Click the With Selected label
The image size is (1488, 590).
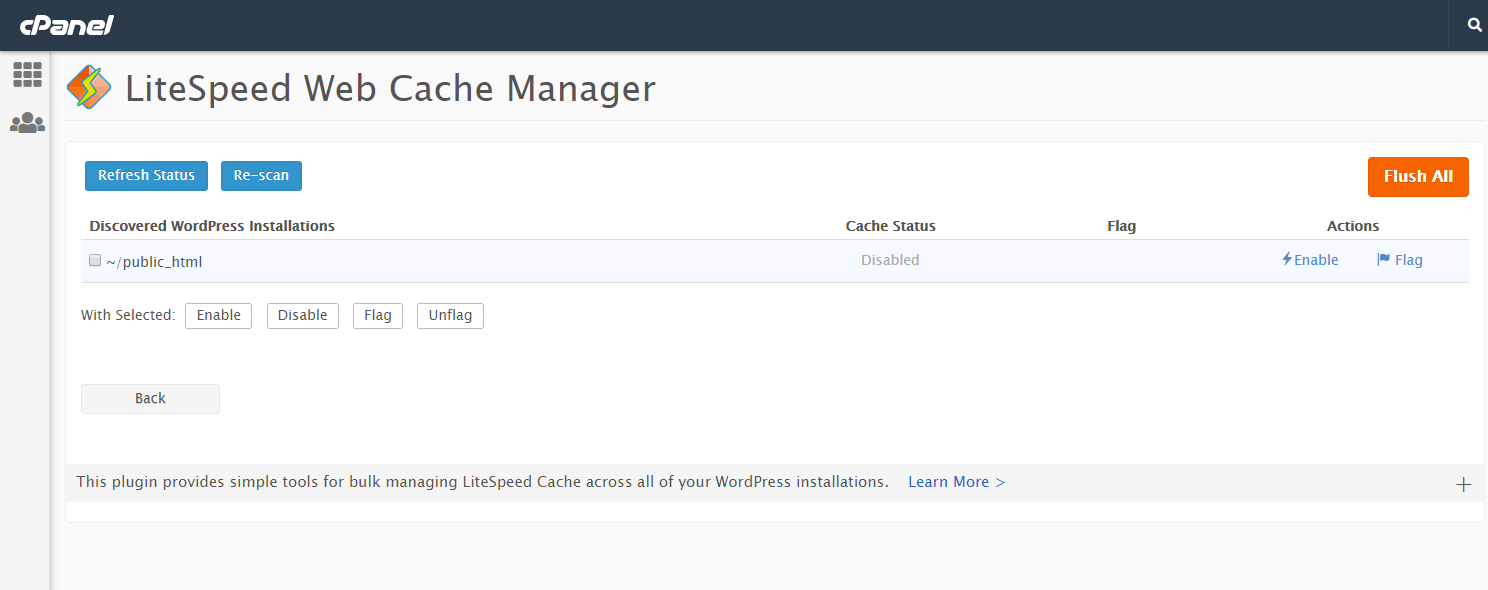tap(128, 315)
